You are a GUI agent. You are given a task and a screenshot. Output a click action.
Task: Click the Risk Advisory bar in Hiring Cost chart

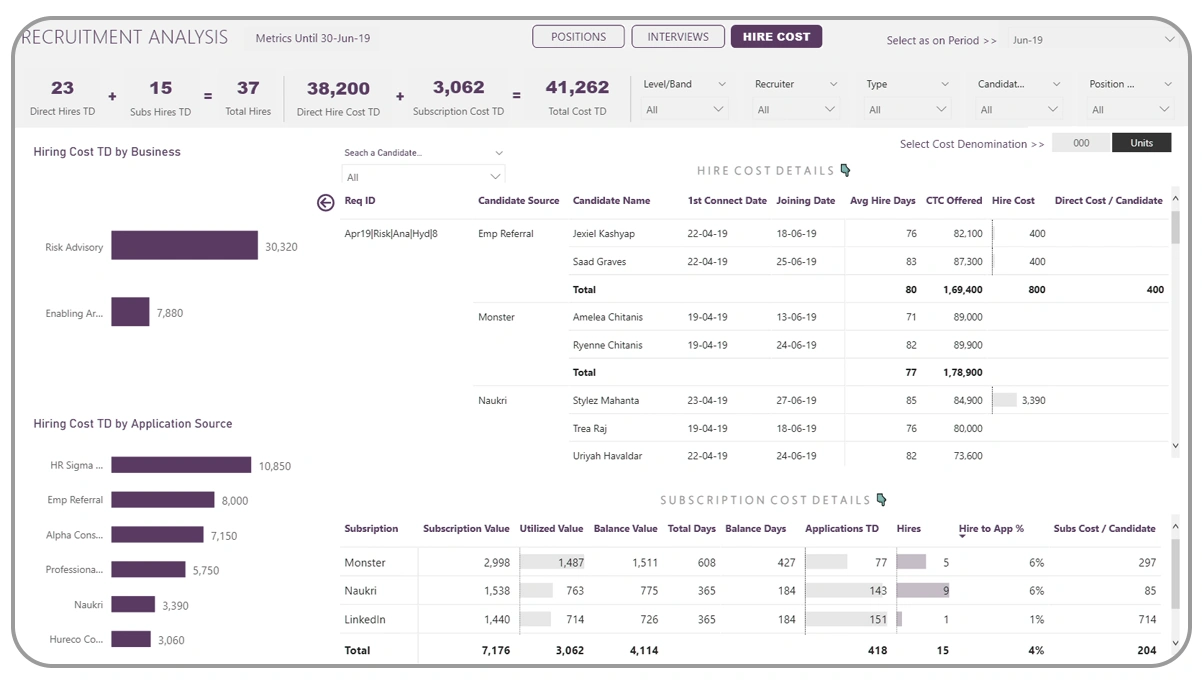(x=184, y=246)
